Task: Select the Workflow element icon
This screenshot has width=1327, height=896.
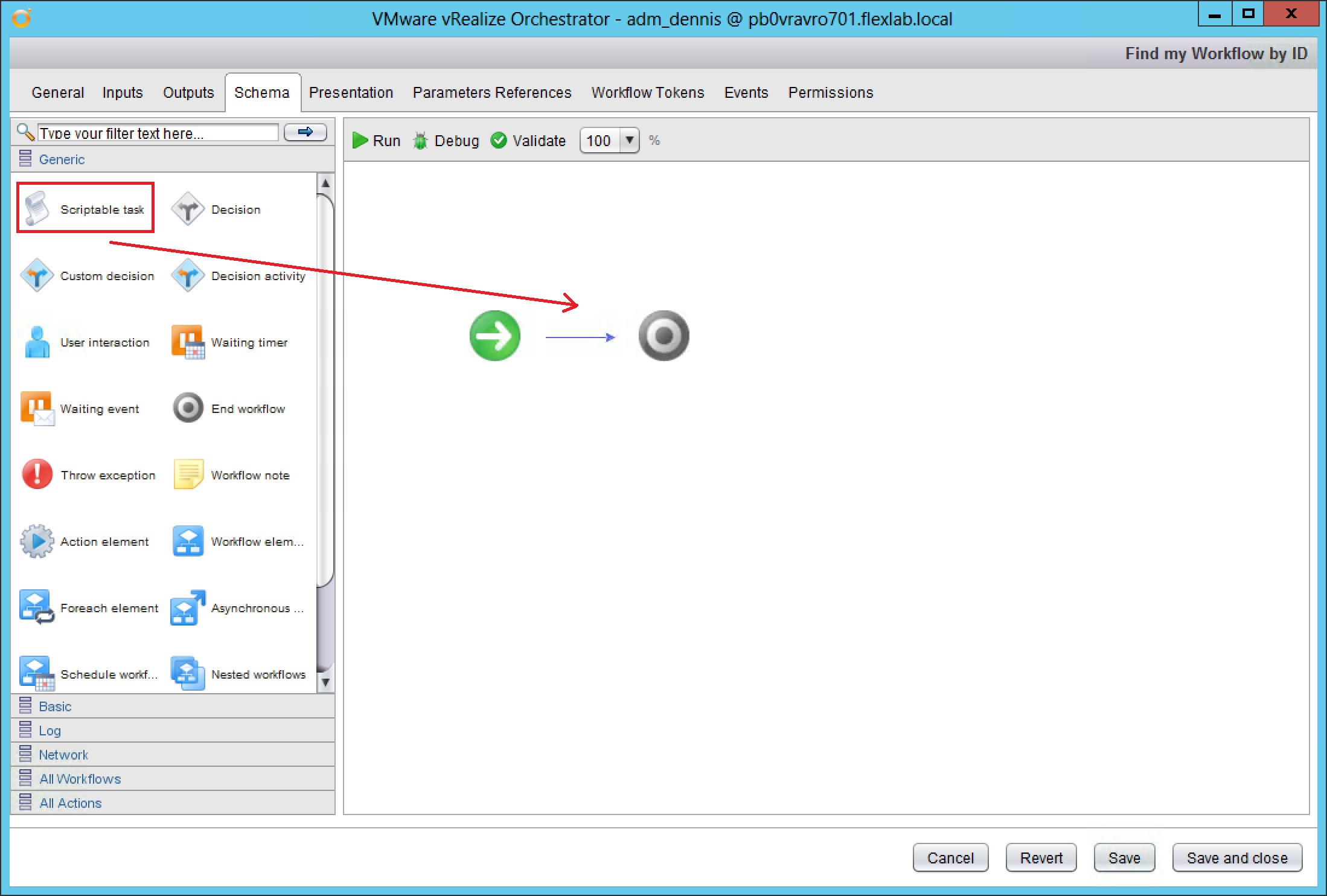Action: (x=188, y=542)
